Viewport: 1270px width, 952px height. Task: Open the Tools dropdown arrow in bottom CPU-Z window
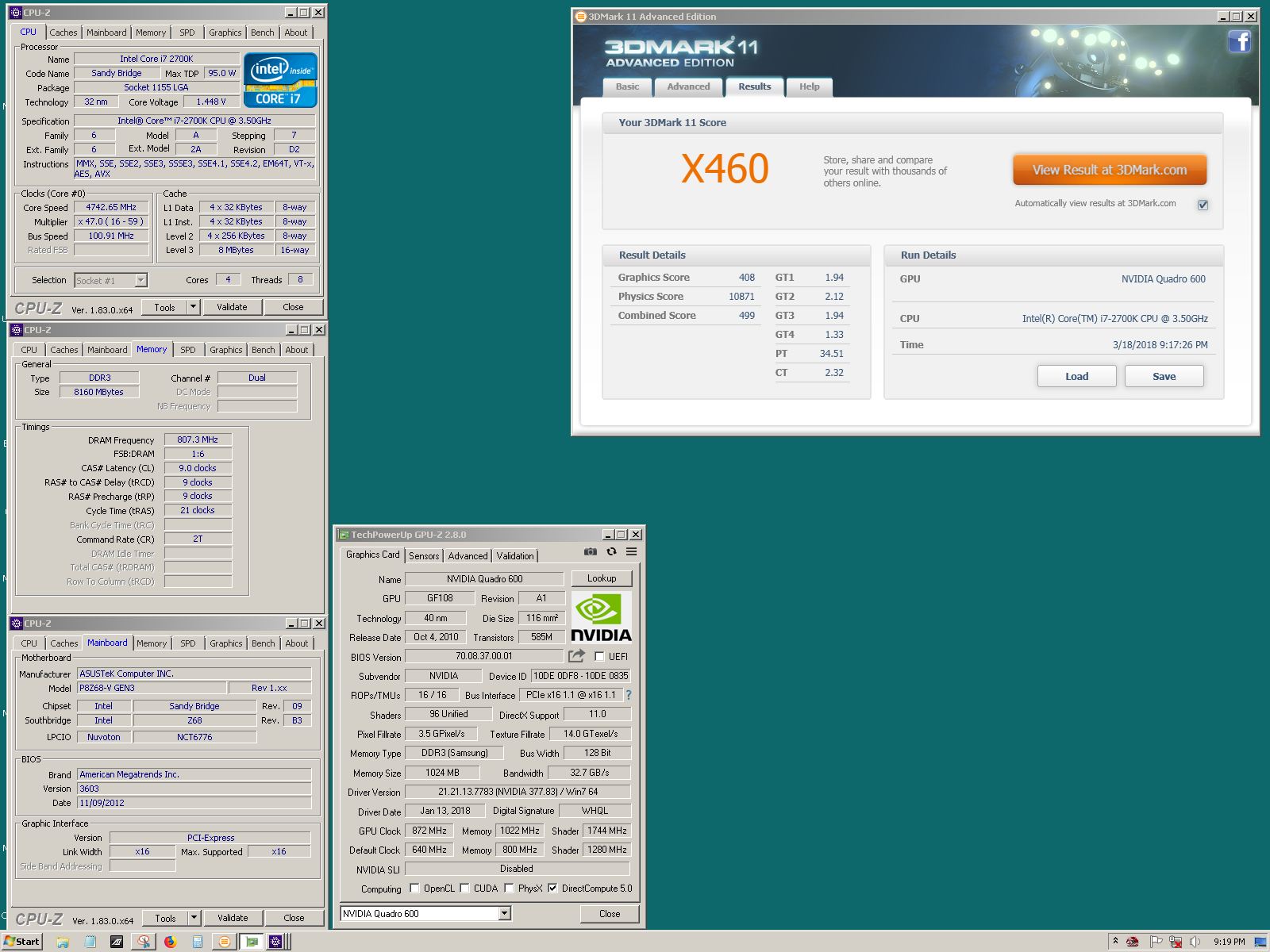coord(194,918)
